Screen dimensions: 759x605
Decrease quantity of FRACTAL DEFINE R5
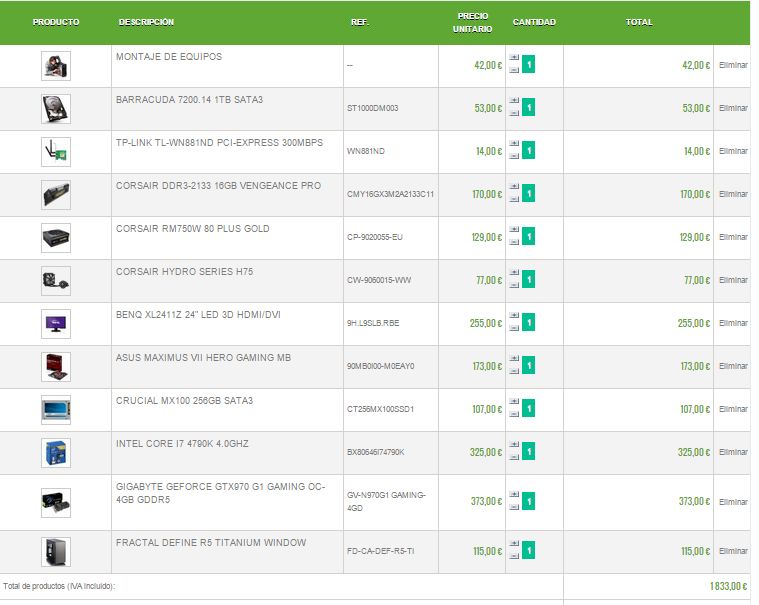tap(514, 557)
